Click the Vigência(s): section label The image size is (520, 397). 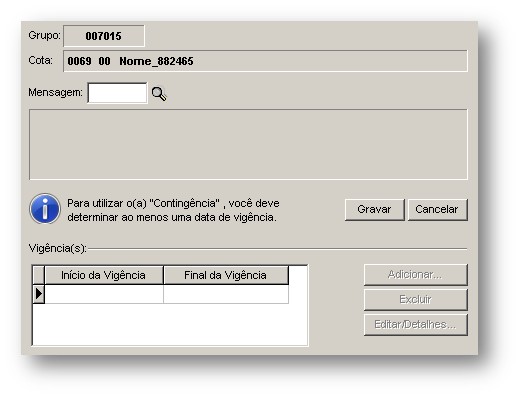[x=58, y=249]
